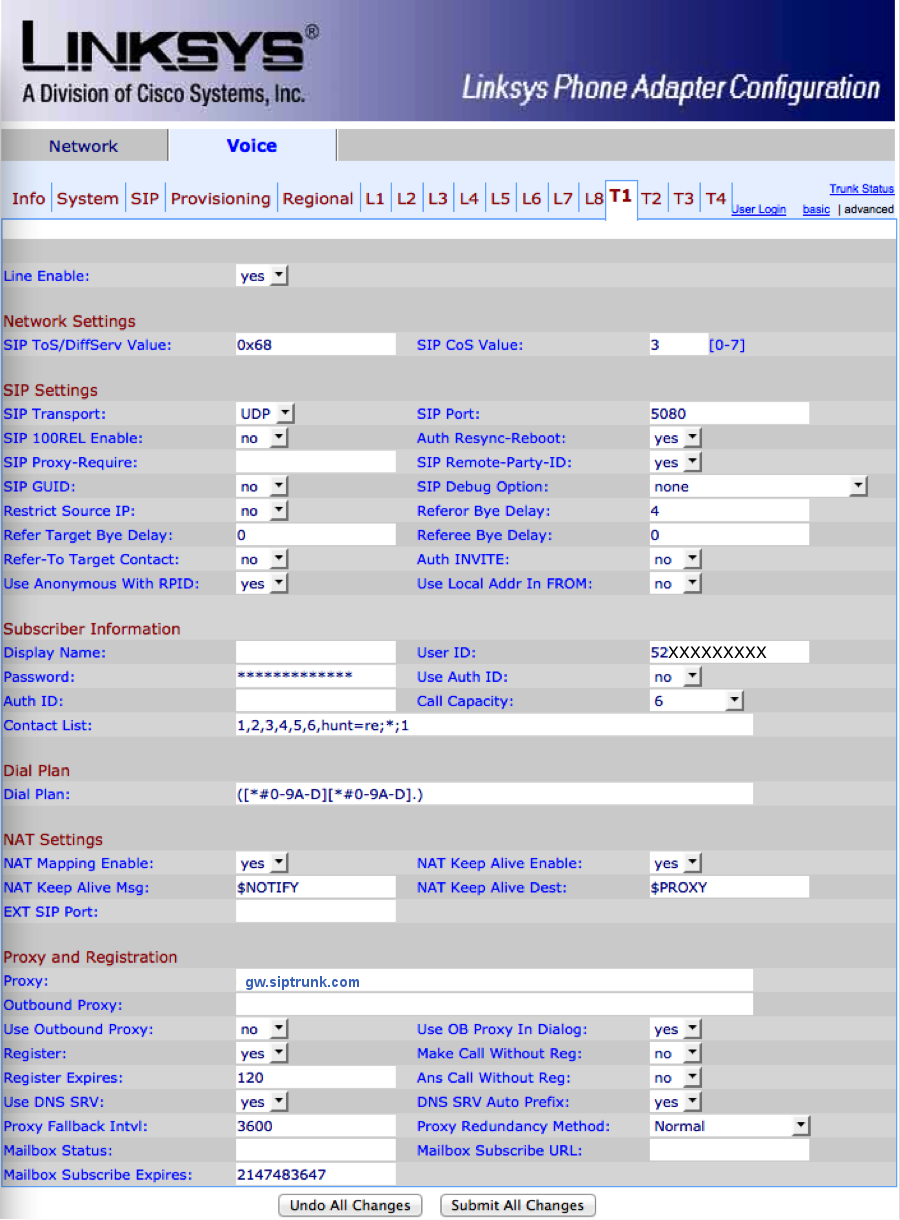Open SIP 100REL Enable dropdown

click(x=263, y=438)
